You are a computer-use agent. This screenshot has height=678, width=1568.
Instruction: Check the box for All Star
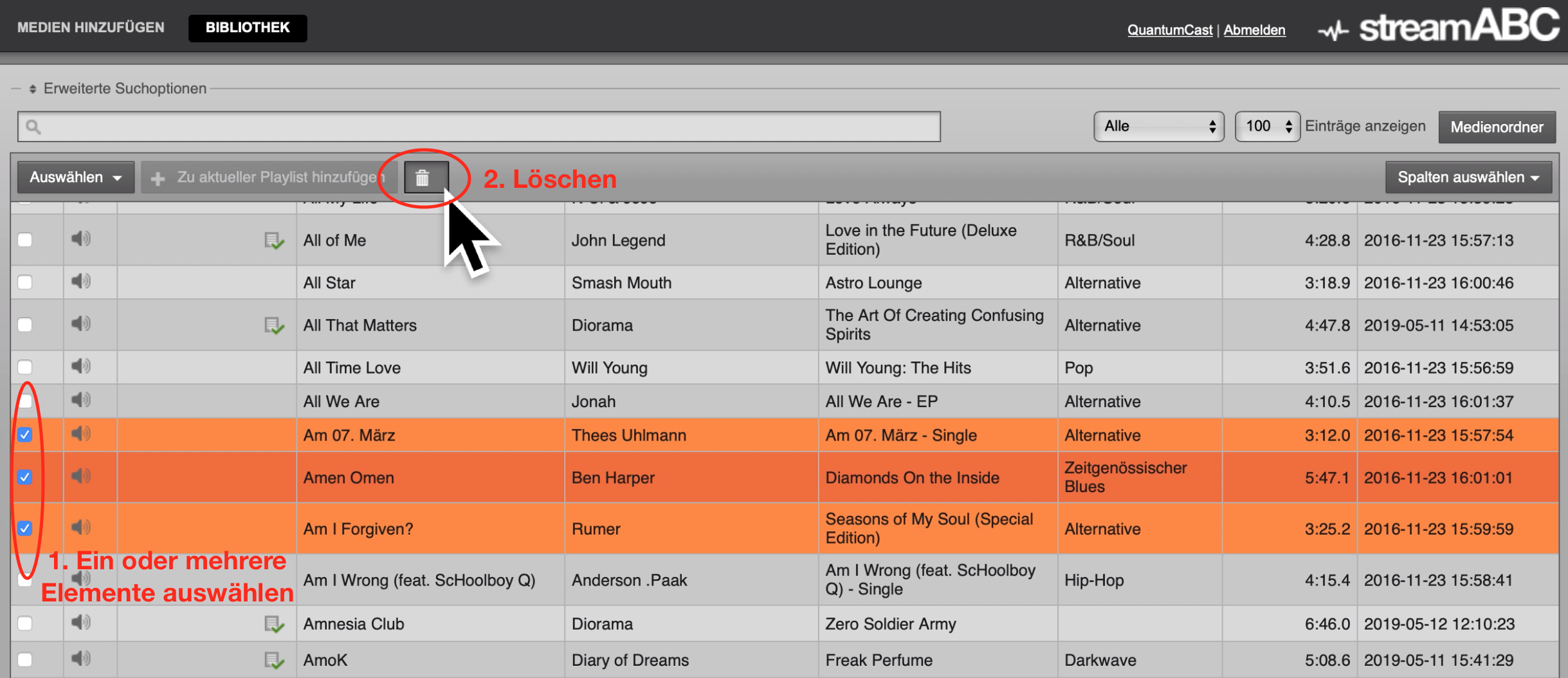(x=25, y=282)
